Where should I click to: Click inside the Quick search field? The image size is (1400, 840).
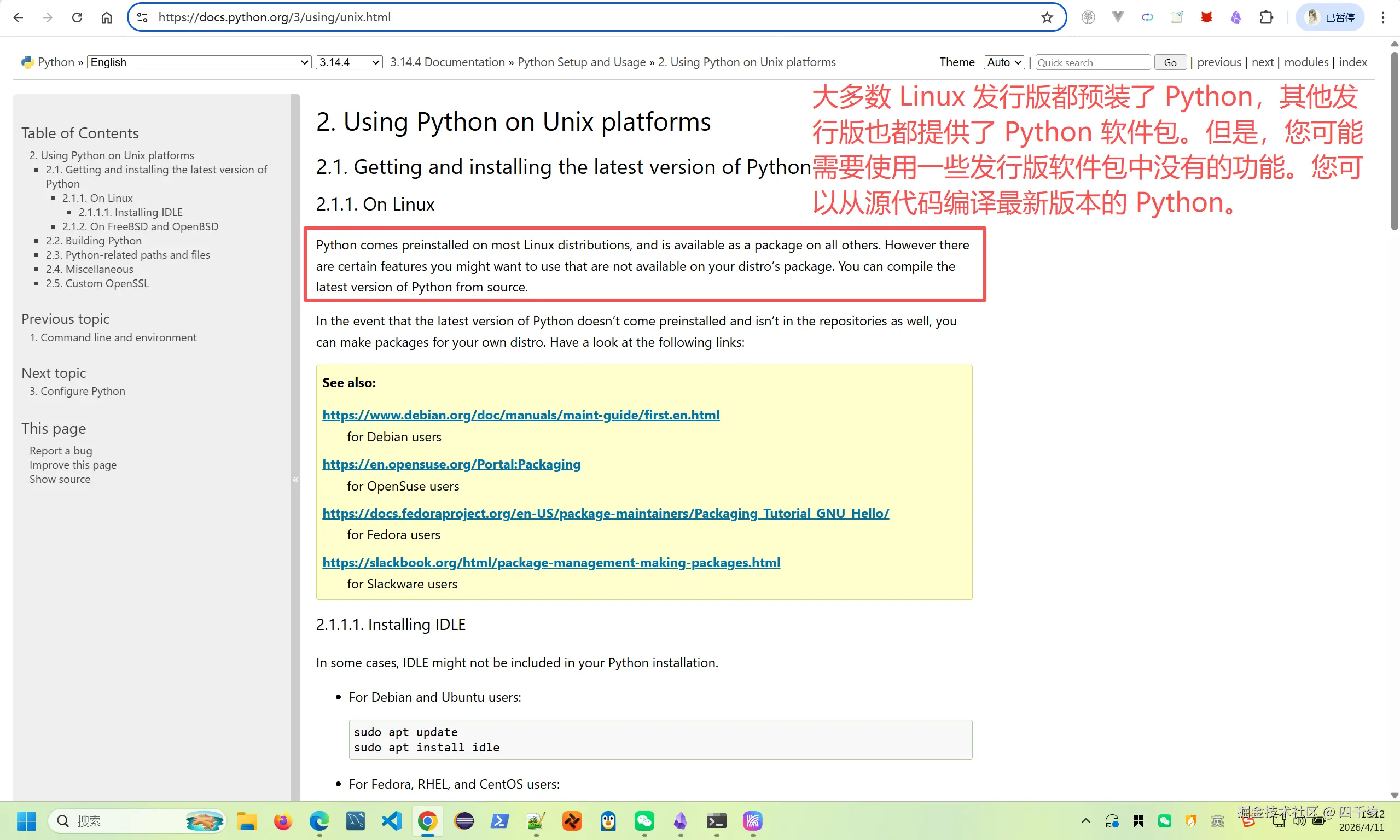tap(1092, 62)
